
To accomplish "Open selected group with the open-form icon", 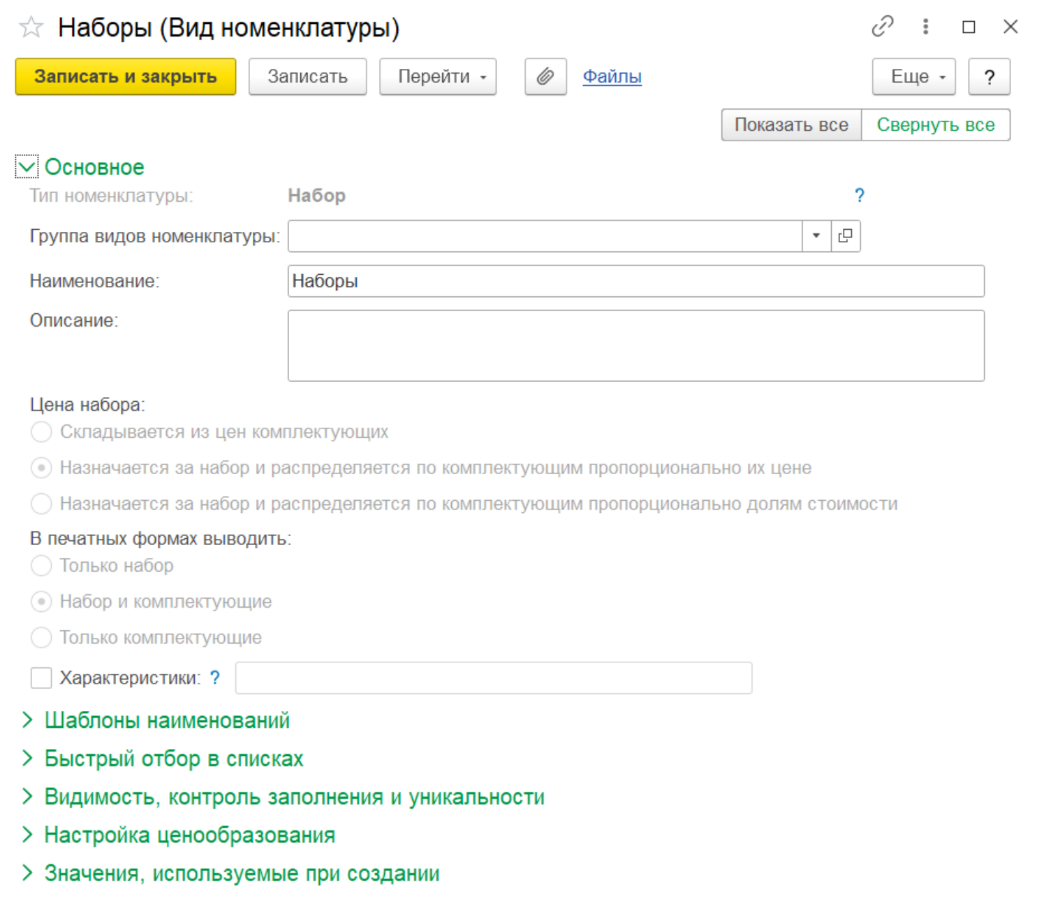I will tap(846, 236).
